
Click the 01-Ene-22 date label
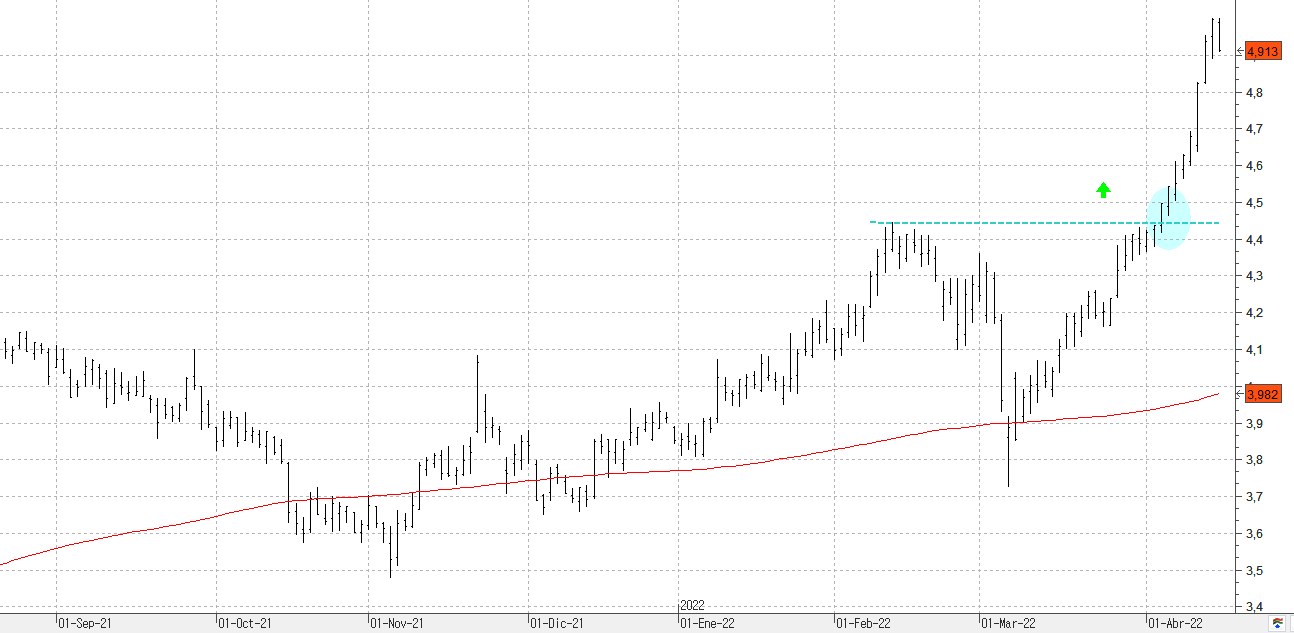click(x=708, y=623)
